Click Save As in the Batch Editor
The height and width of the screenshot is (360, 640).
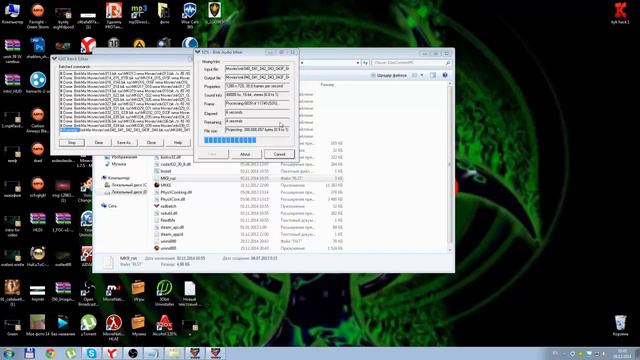coord(124,142)
